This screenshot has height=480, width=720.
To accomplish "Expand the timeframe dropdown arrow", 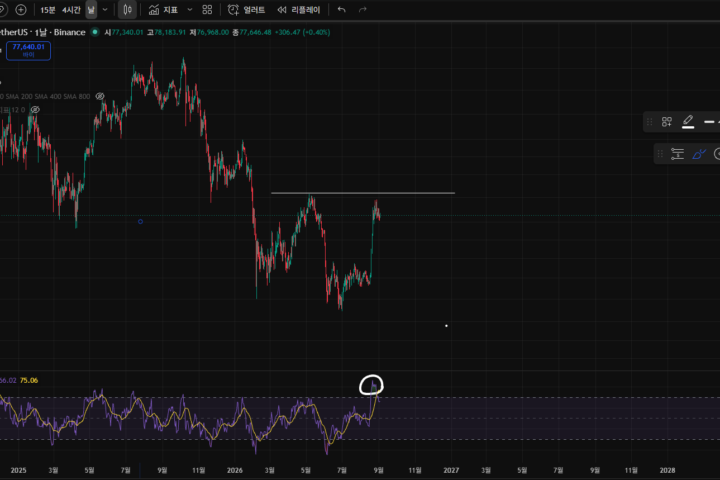I will click(x=105, y=10).
